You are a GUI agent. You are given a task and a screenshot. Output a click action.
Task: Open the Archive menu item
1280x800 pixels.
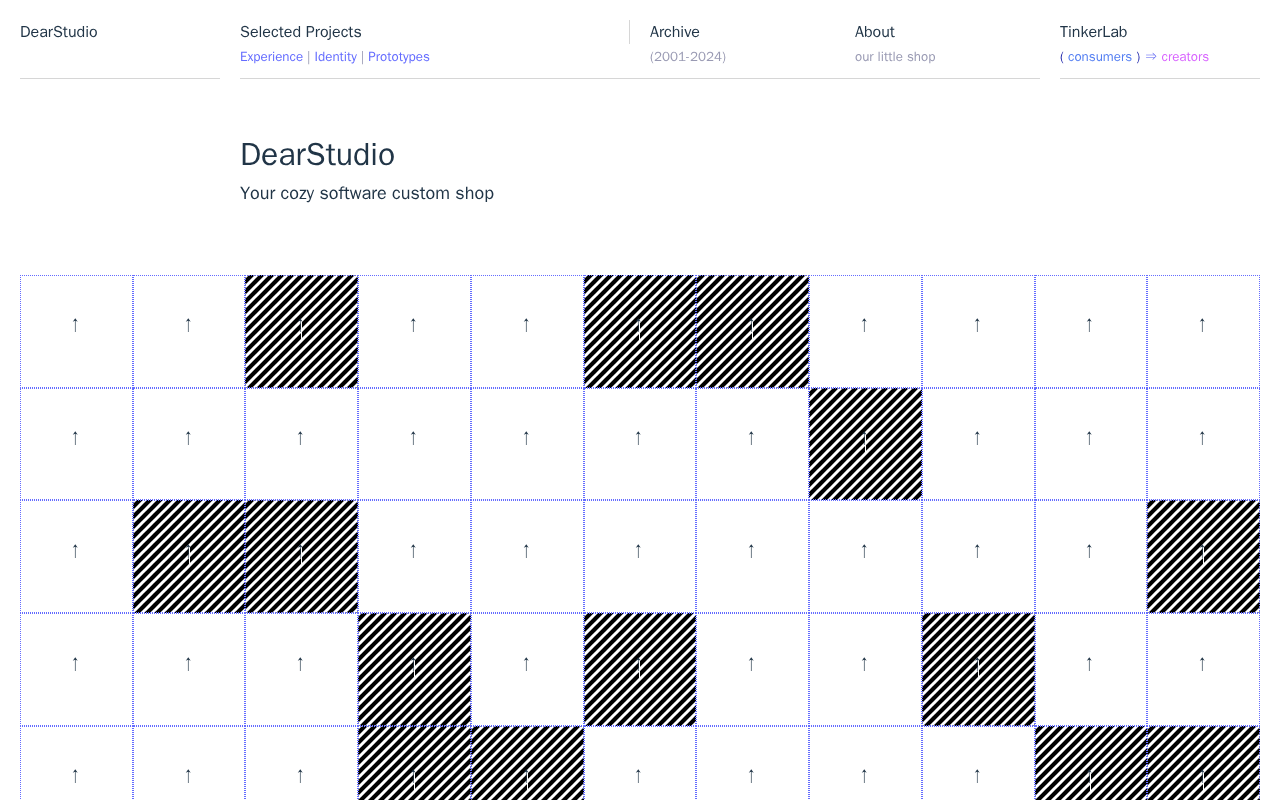(675, 32)
